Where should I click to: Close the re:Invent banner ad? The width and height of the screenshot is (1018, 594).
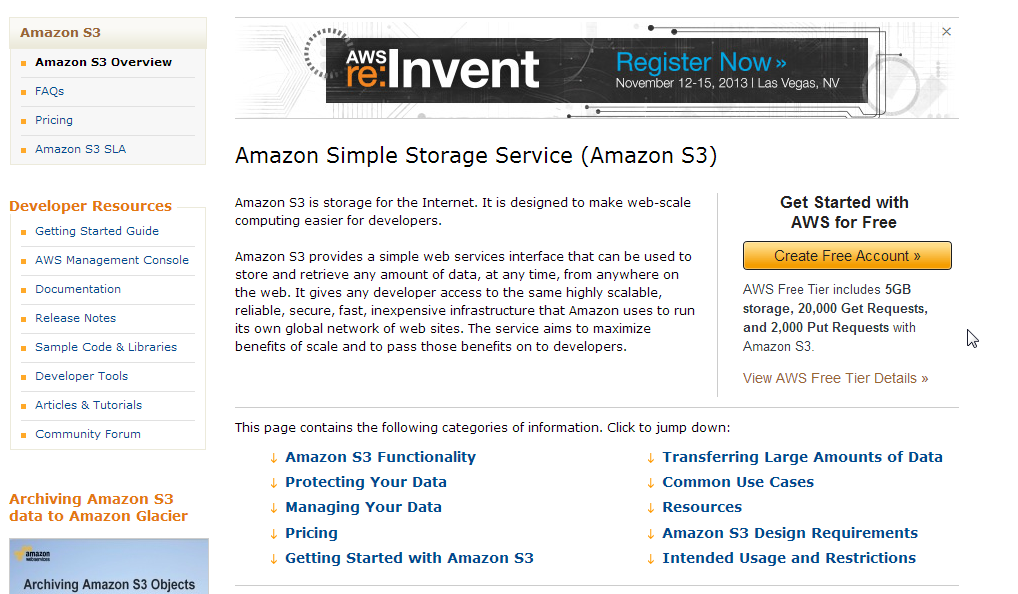(x=947, y=32)
